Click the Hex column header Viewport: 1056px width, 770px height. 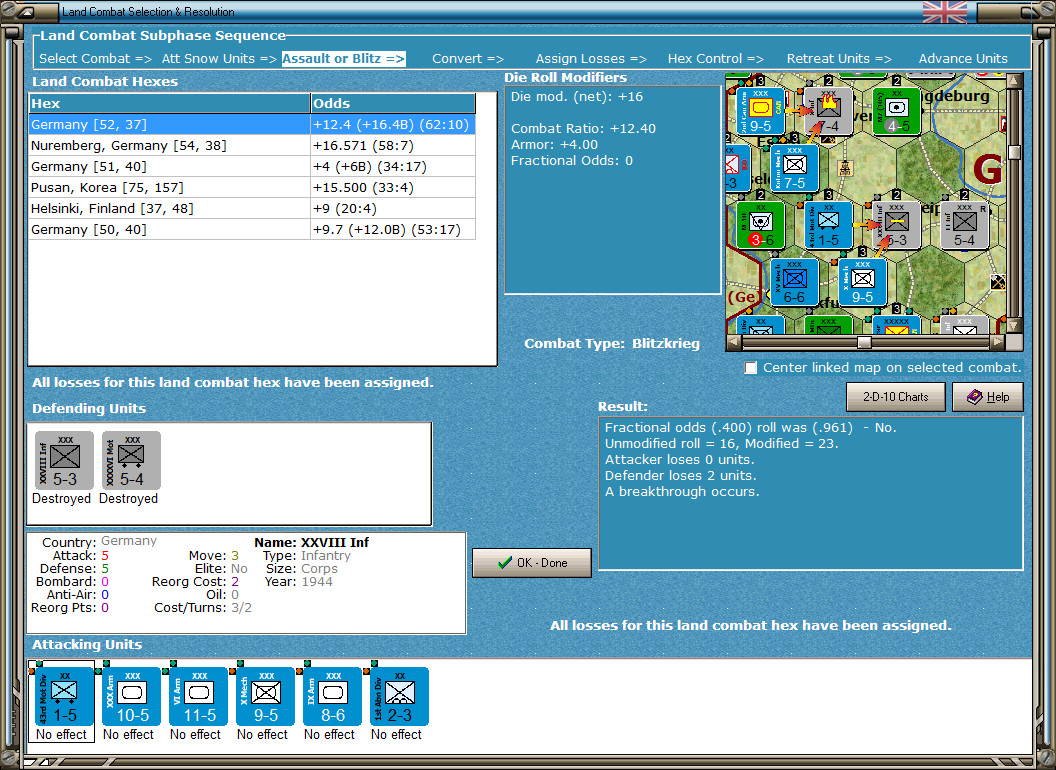[169, 103]
